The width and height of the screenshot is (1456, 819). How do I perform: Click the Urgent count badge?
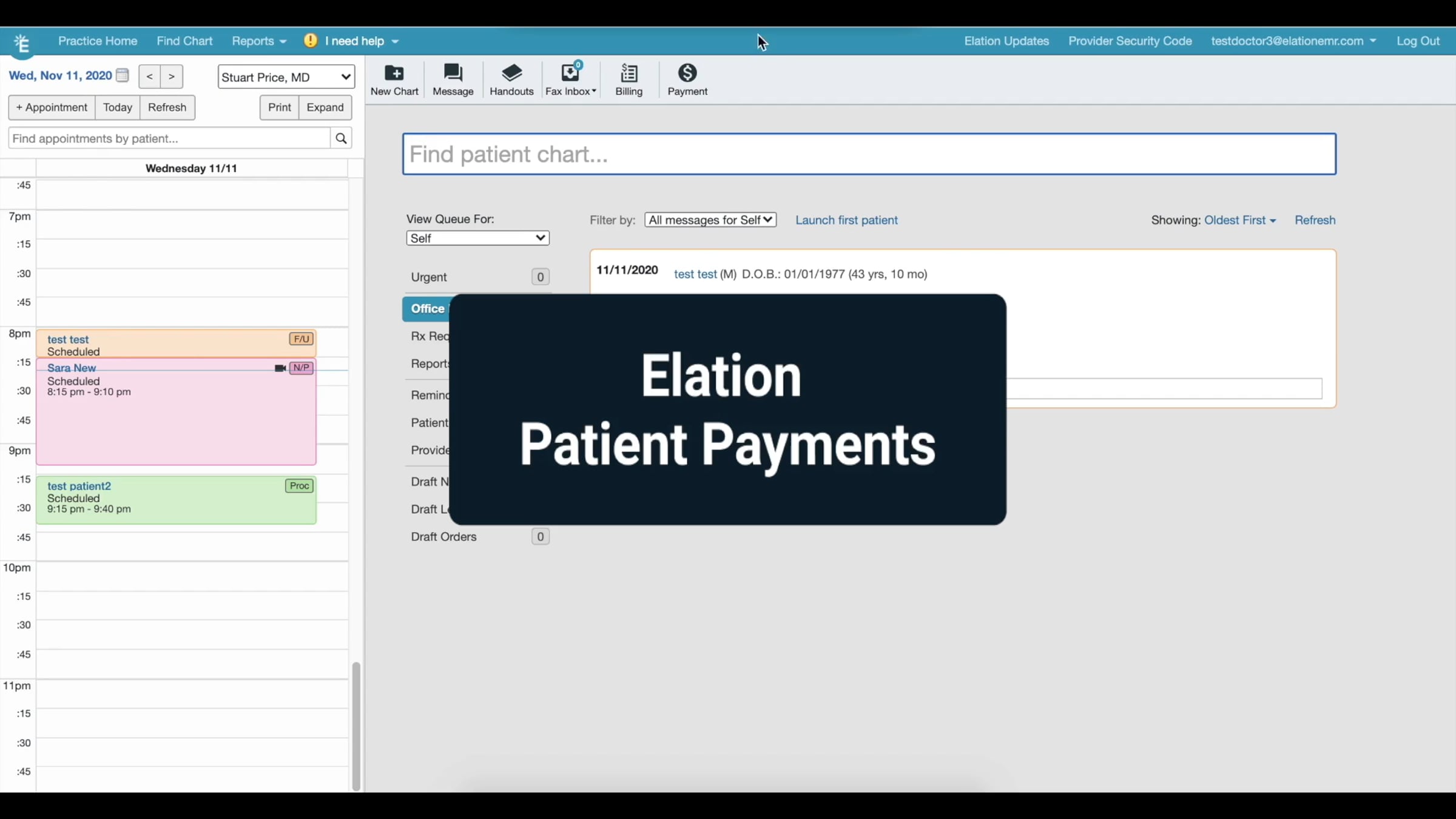(x=540, y=277)
